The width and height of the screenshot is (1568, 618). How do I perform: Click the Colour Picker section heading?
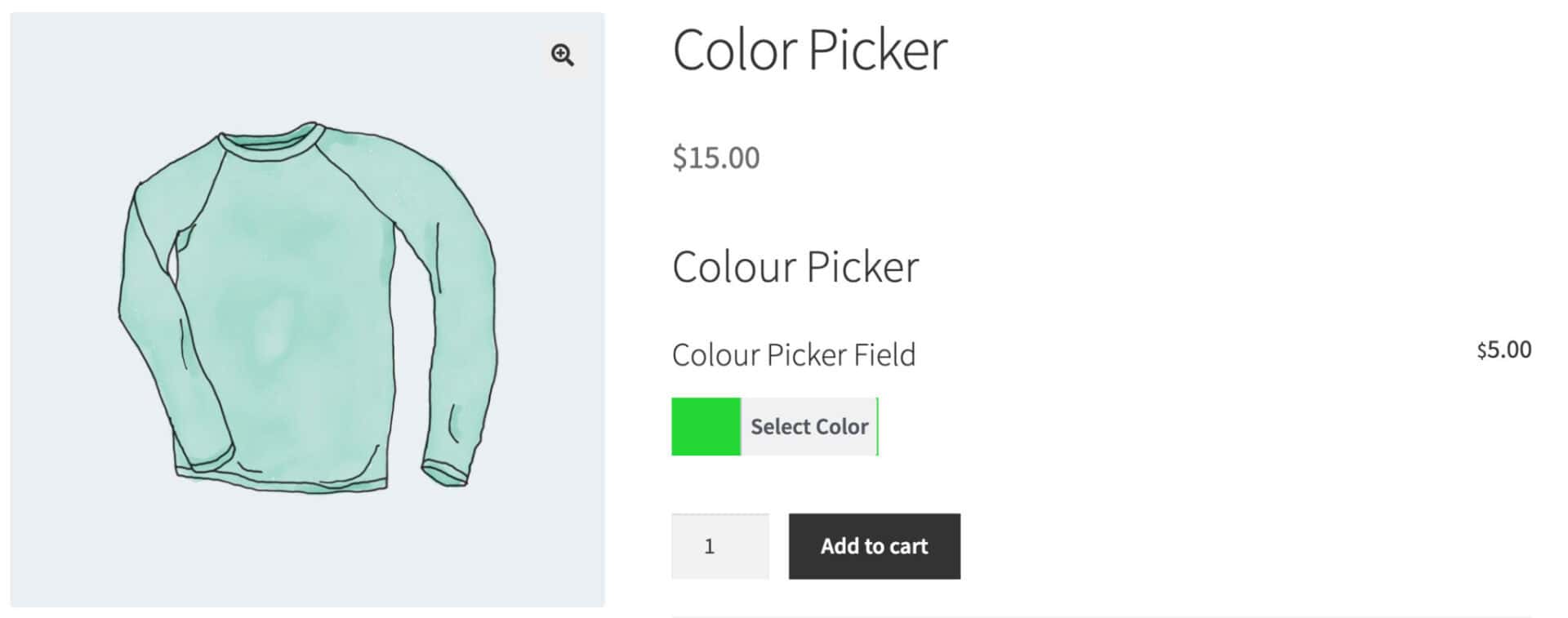[795, 265]
